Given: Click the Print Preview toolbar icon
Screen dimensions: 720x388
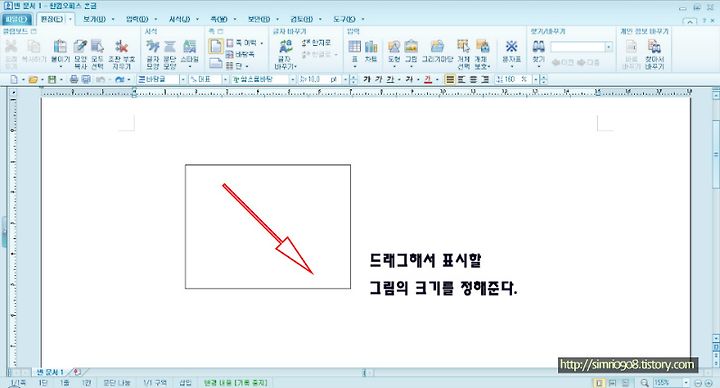Looking at the screenshot, I should pyautogui.click(x=85, y=79).
